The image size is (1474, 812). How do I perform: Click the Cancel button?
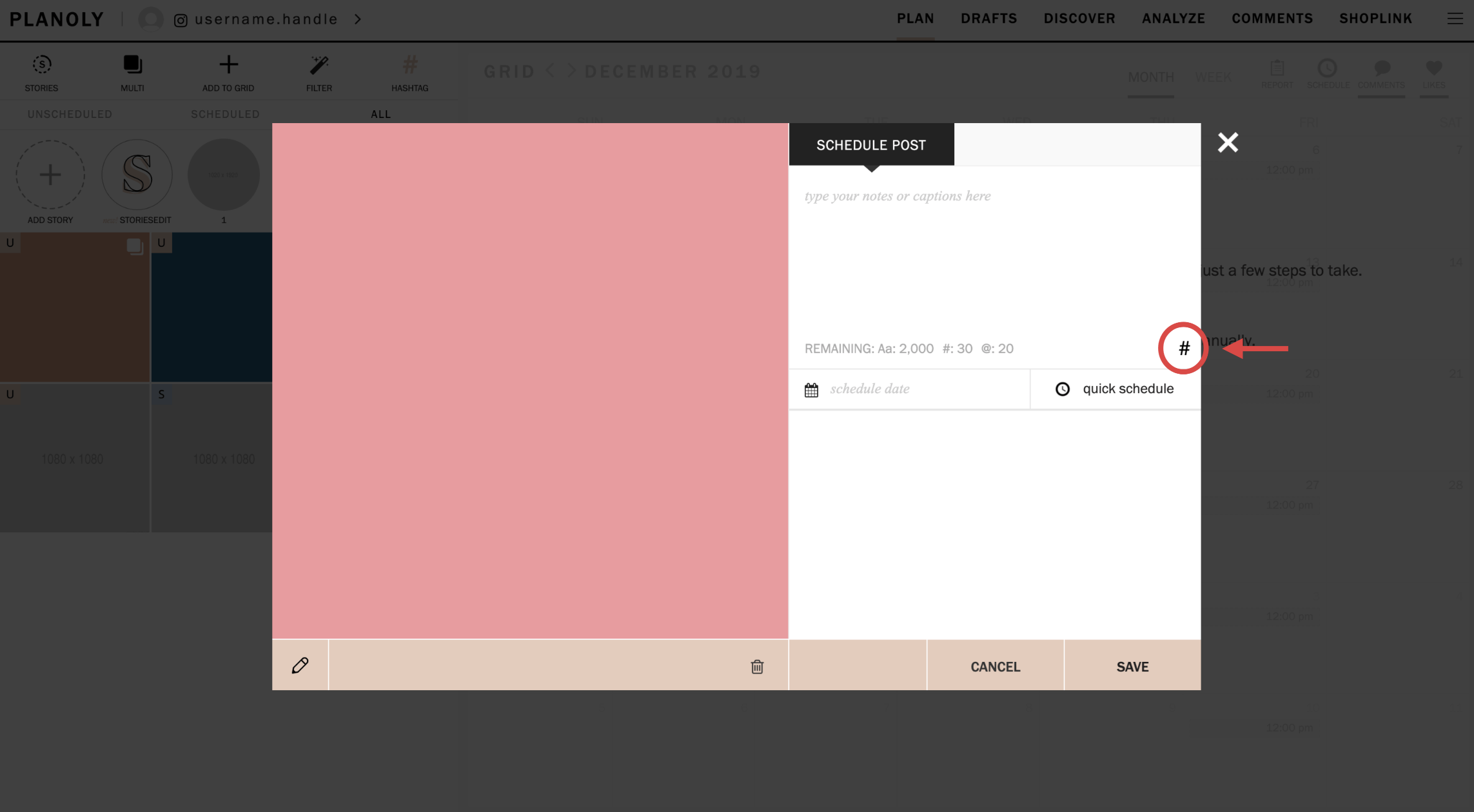tap(996, 666)
